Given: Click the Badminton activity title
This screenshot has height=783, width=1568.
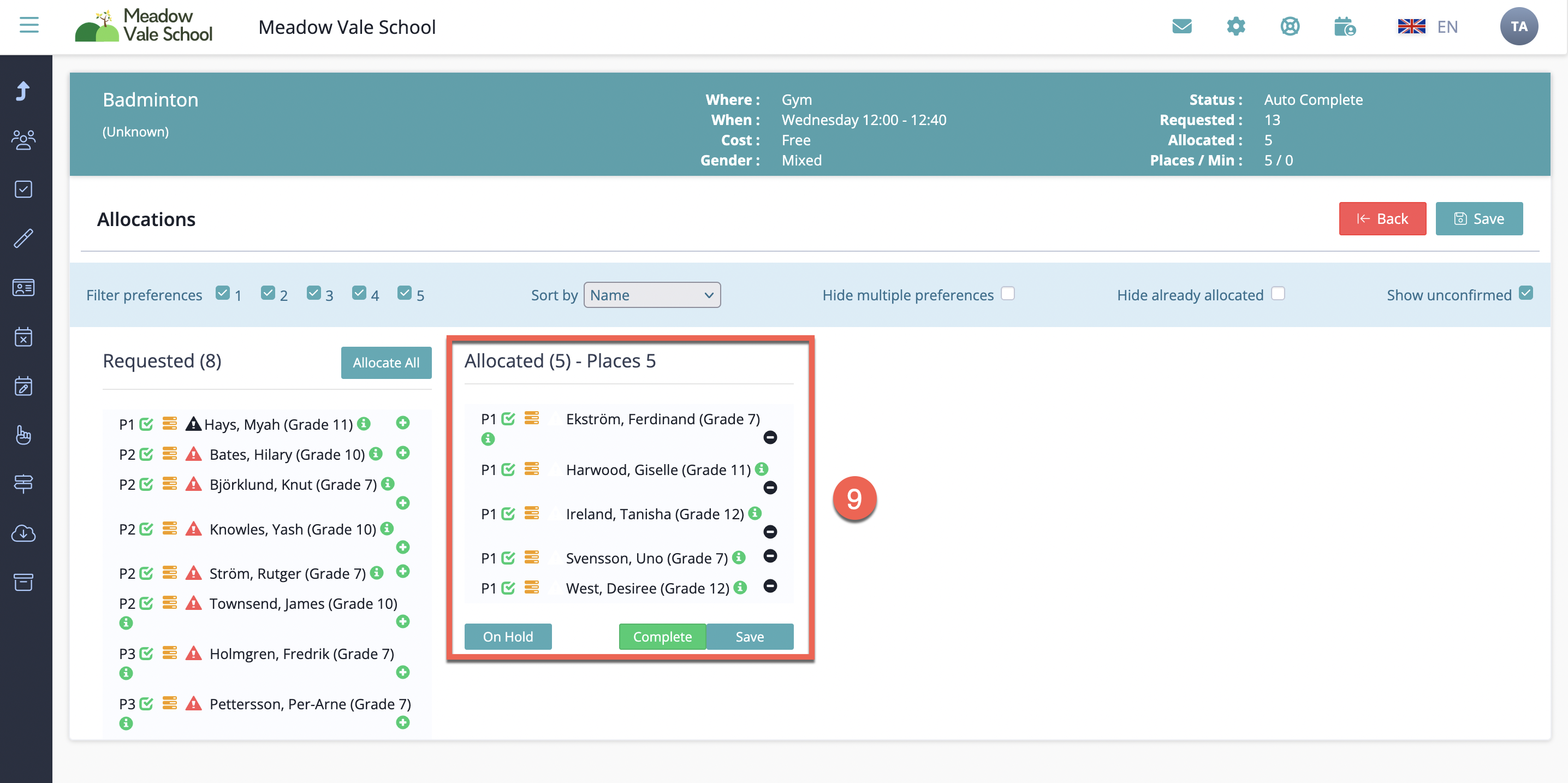Looking at the screenshot, I should click(x=150, y=99).
